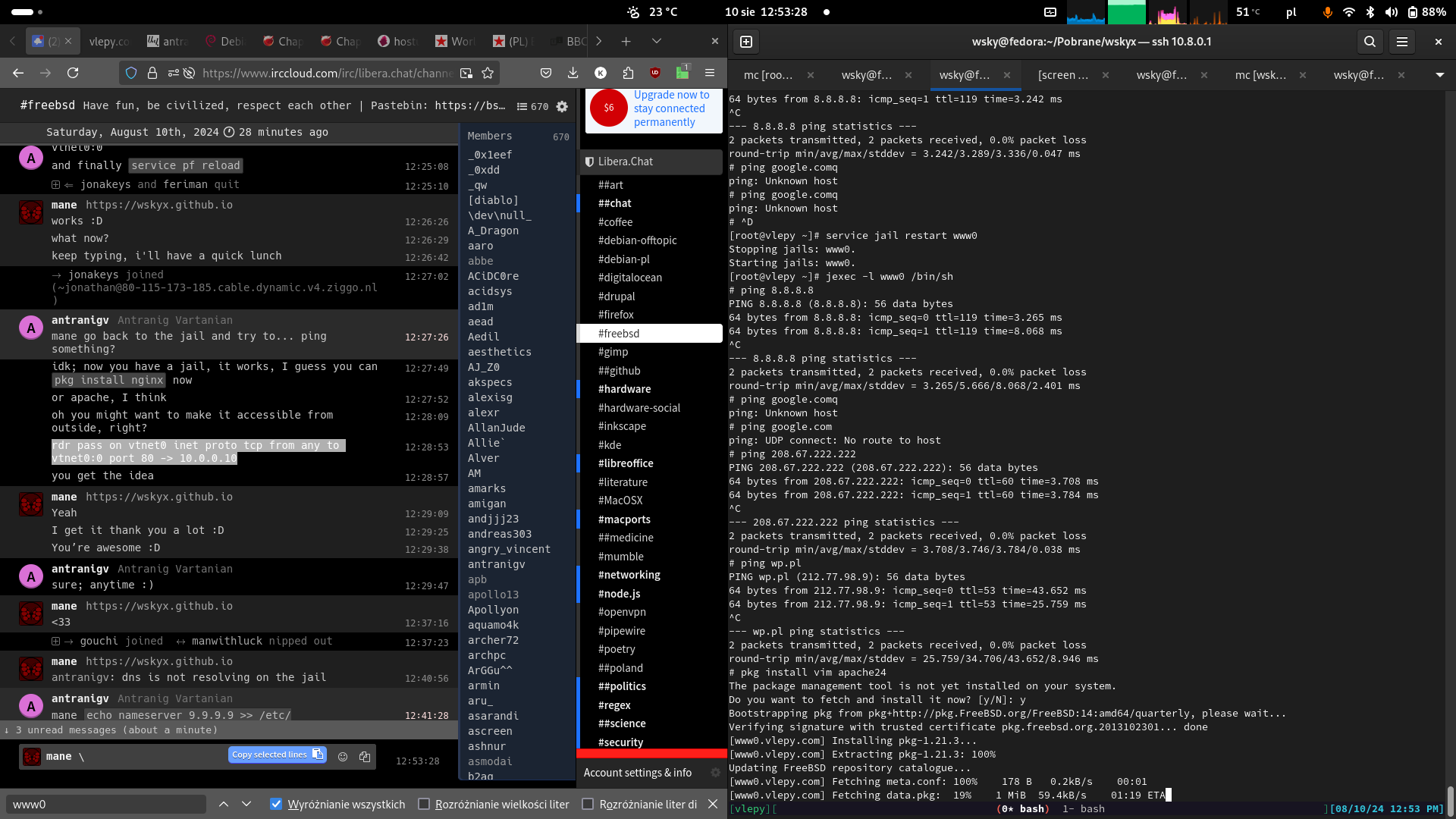Click Upgrade now to stay connected link
Image resolution: width=1456 pixels, height=819 pixels.
pyautogui.click(x=670, y=108)
